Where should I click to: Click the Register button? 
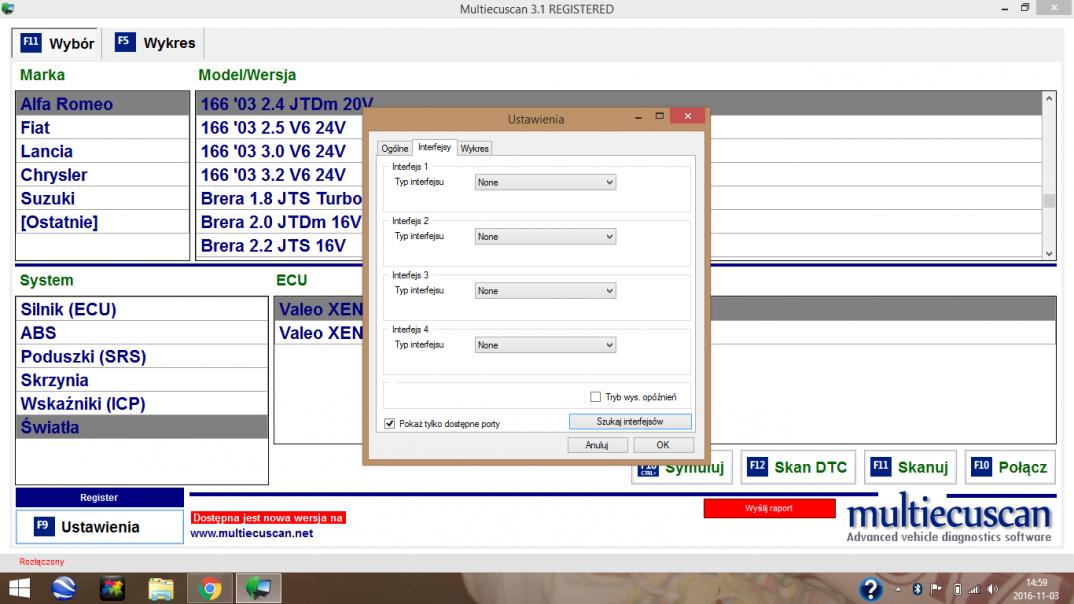pos(99,497)
